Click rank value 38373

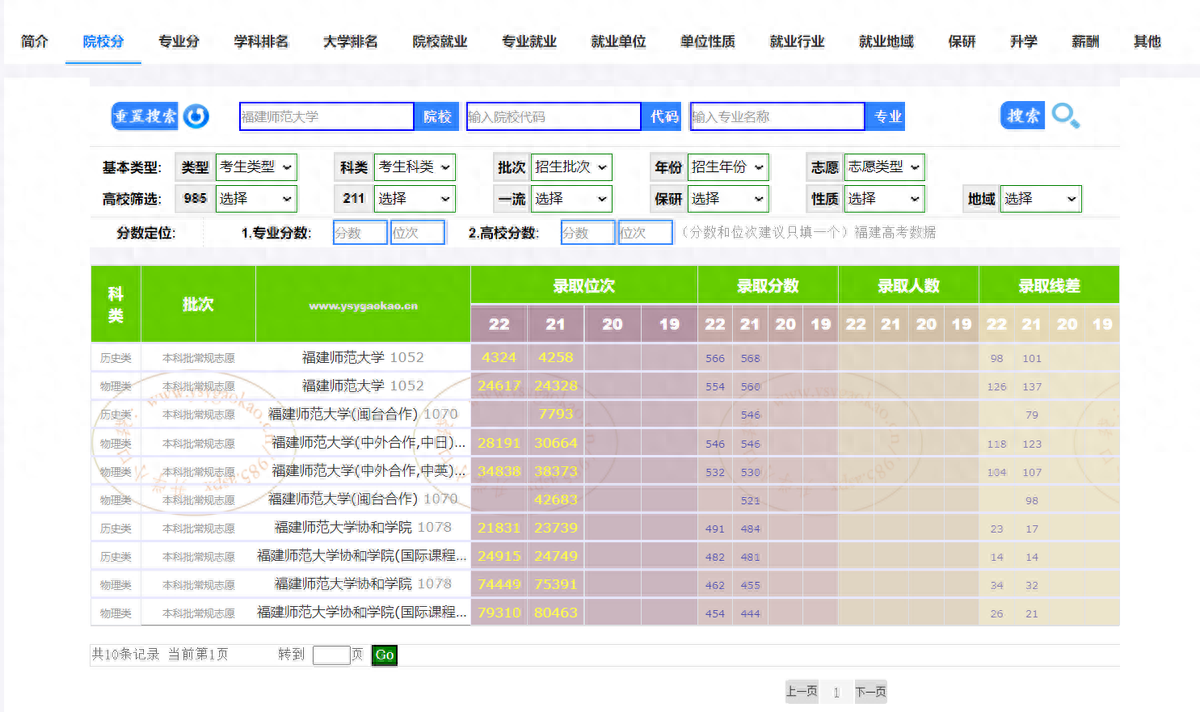click(556, 470)
